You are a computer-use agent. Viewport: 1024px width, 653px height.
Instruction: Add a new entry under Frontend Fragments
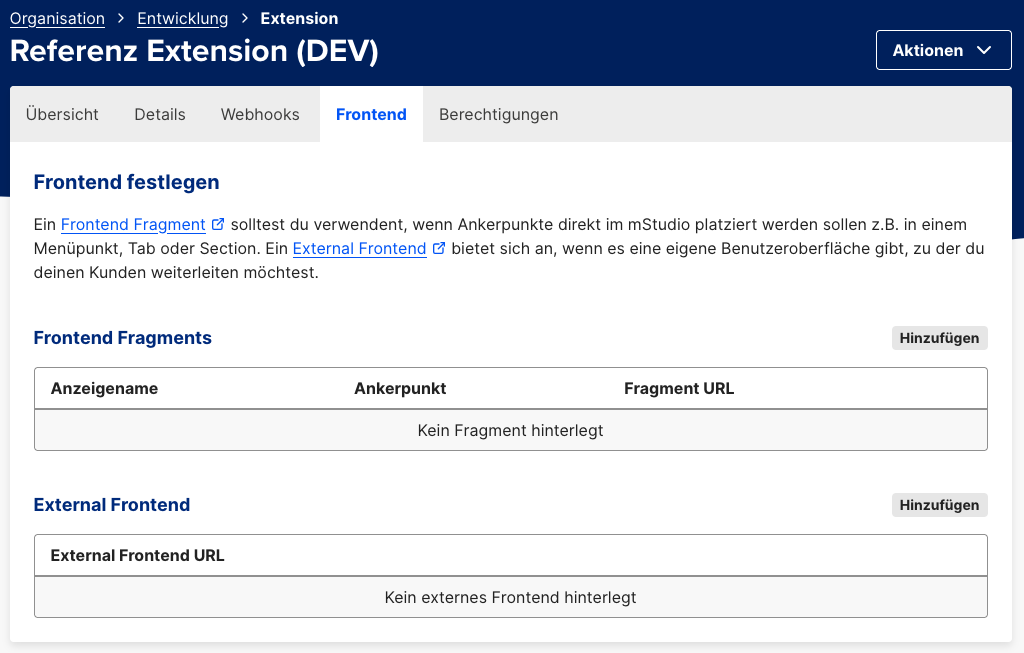coord(939,338)
